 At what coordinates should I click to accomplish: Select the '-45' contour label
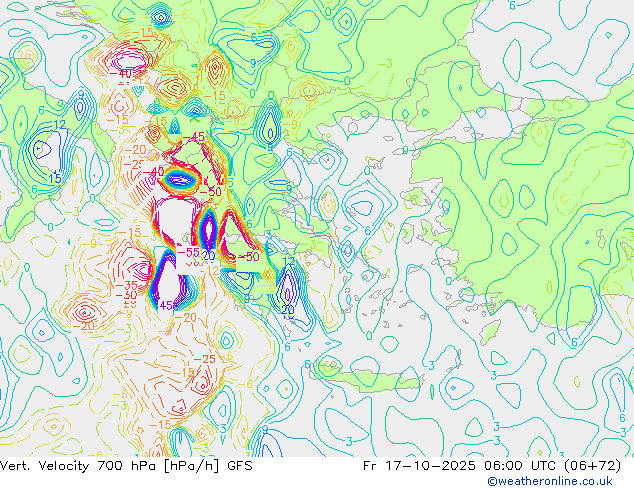click(x=193, y=137)
